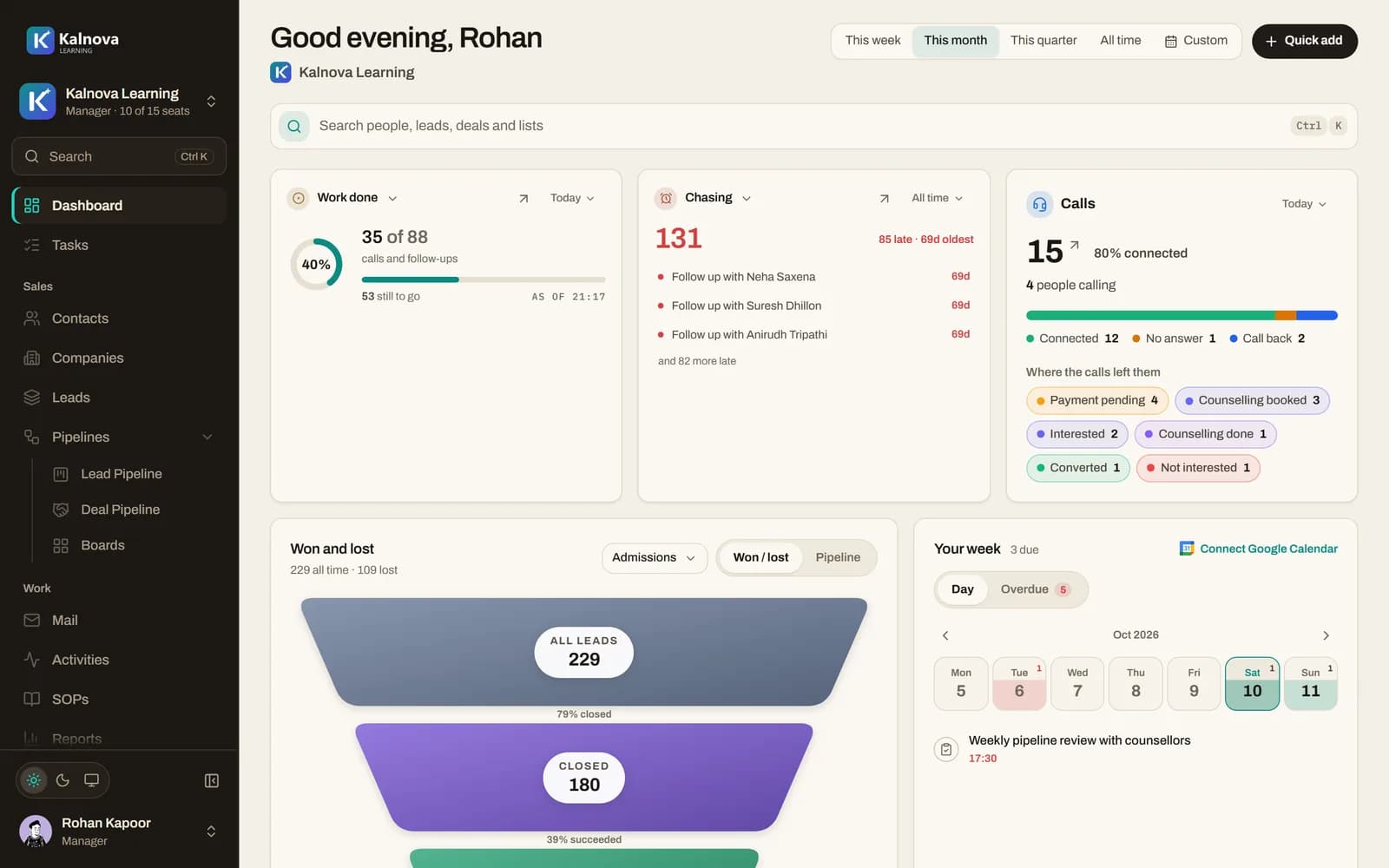The image size is (1389, 868).
Task: Click Quick add button
Action: coord(1304,41)
